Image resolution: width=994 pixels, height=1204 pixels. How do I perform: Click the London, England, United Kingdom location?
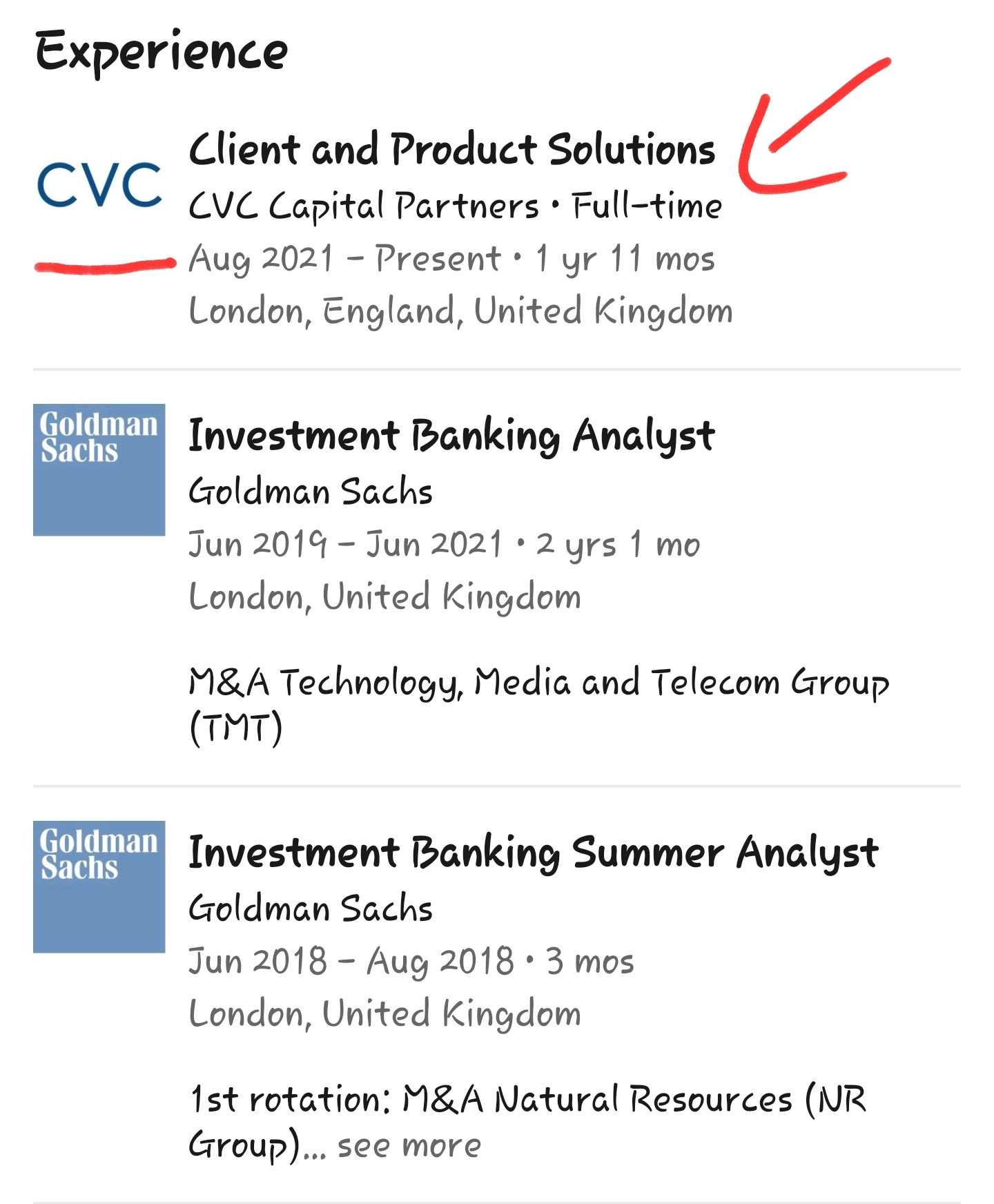[460, 311]
